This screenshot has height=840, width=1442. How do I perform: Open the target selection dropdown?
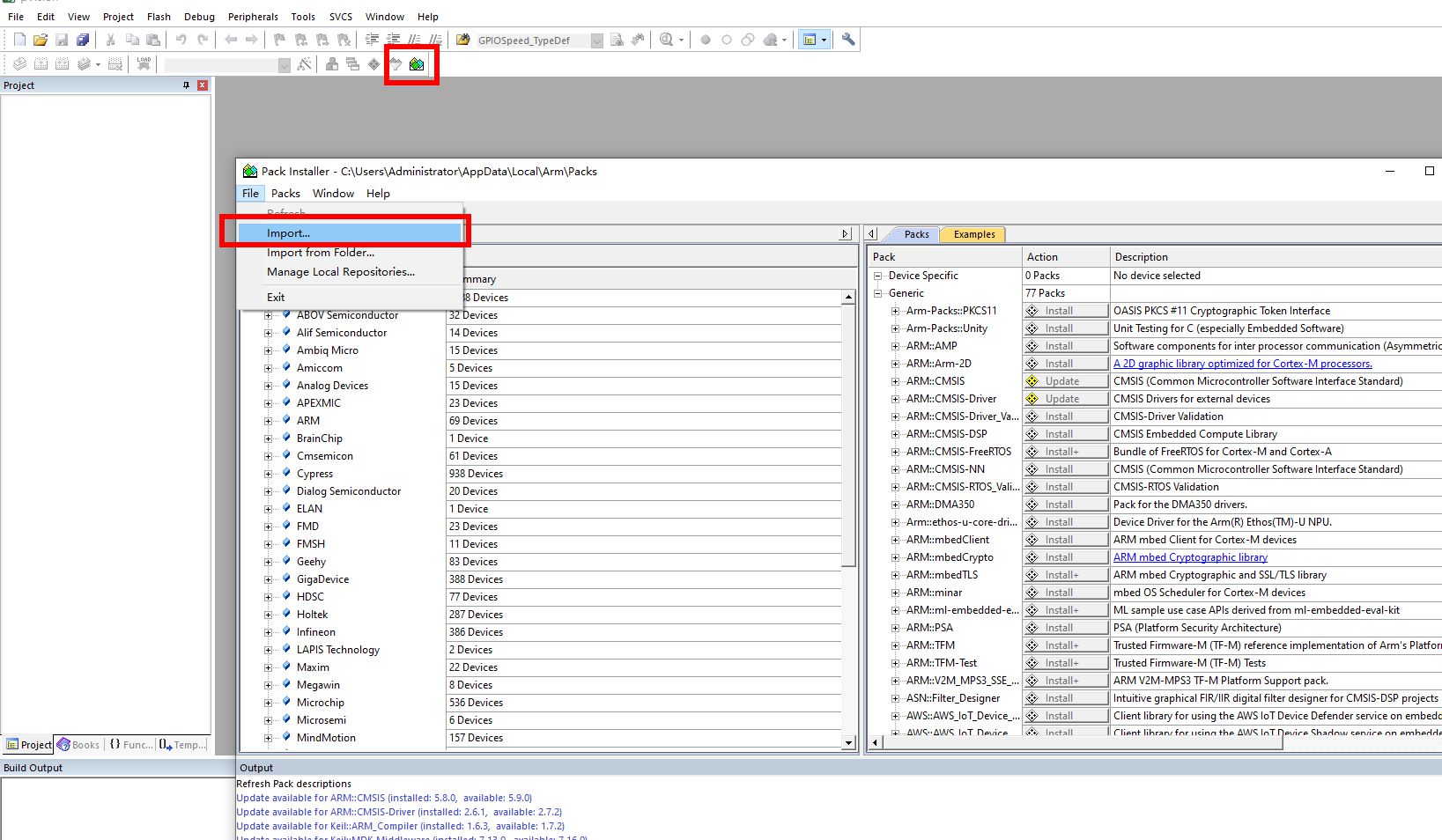point(284,65)
